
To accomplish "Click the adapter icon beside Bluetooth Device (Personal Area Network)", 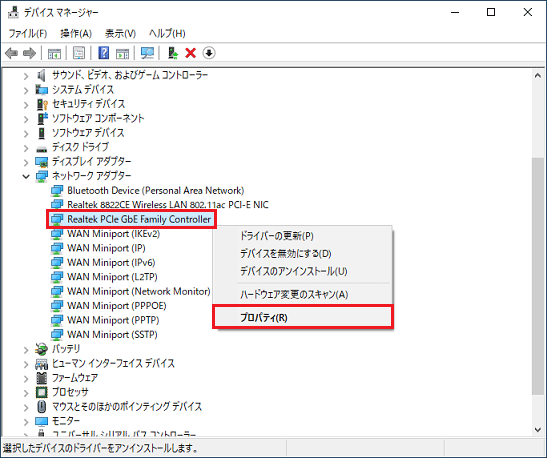I will tap(57, 190).
